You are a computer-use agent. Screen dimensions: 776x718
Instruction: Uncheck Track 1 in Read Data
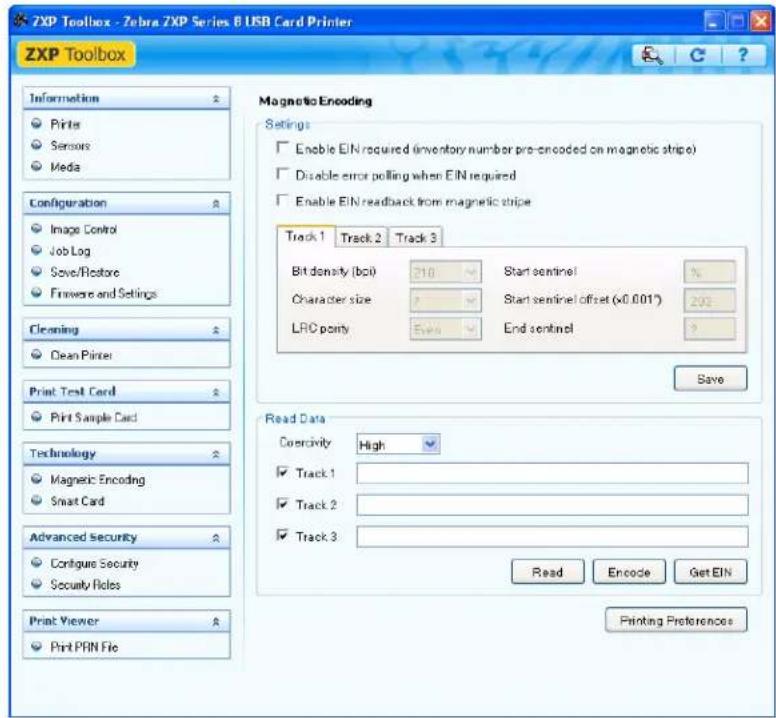point(282,472)
